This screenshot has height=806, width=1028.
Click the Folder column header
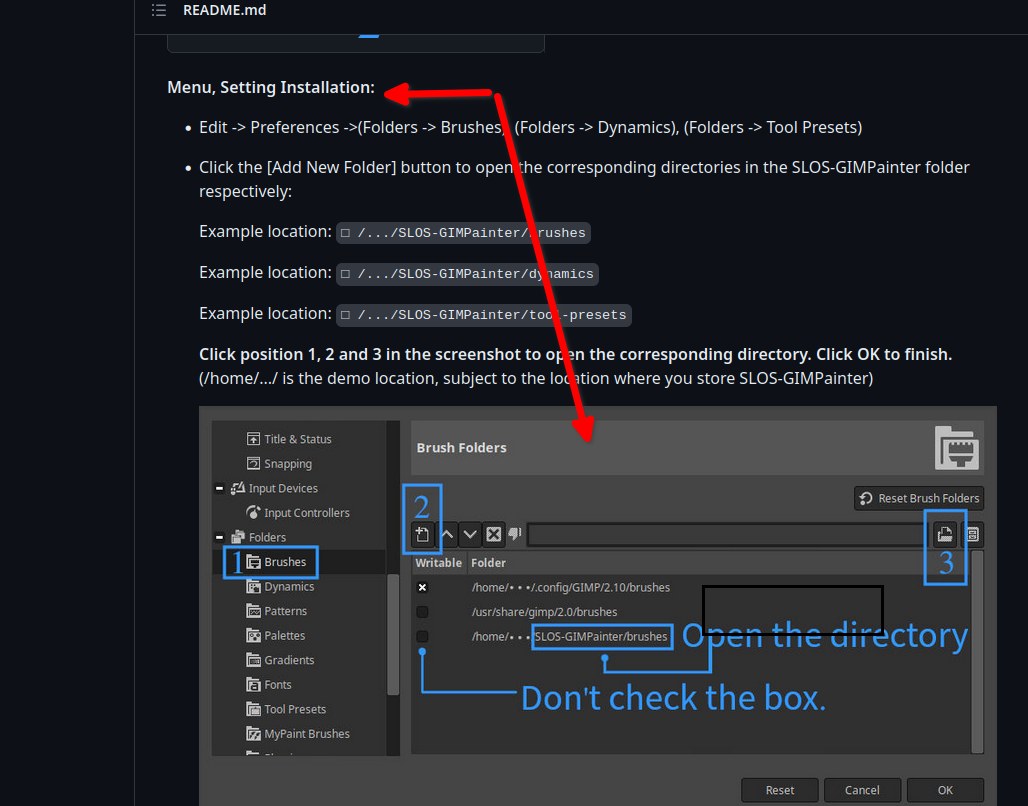tap(488, 563)
